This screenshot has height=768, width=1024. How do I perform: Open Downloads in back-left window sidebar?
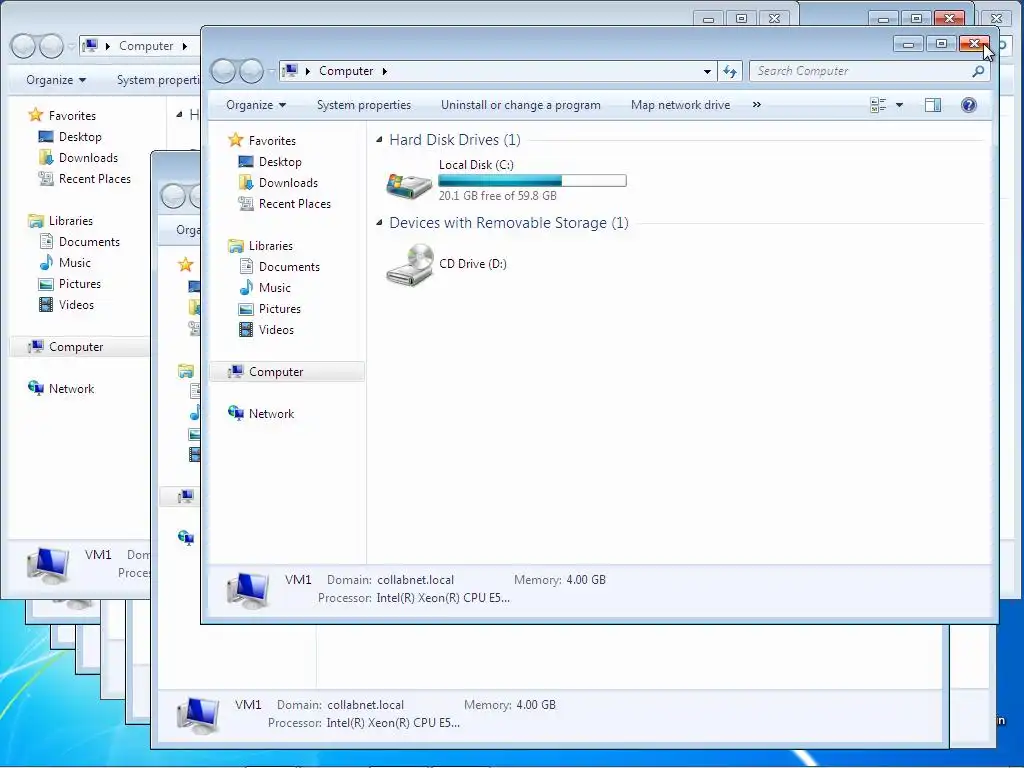pos(88,157)
